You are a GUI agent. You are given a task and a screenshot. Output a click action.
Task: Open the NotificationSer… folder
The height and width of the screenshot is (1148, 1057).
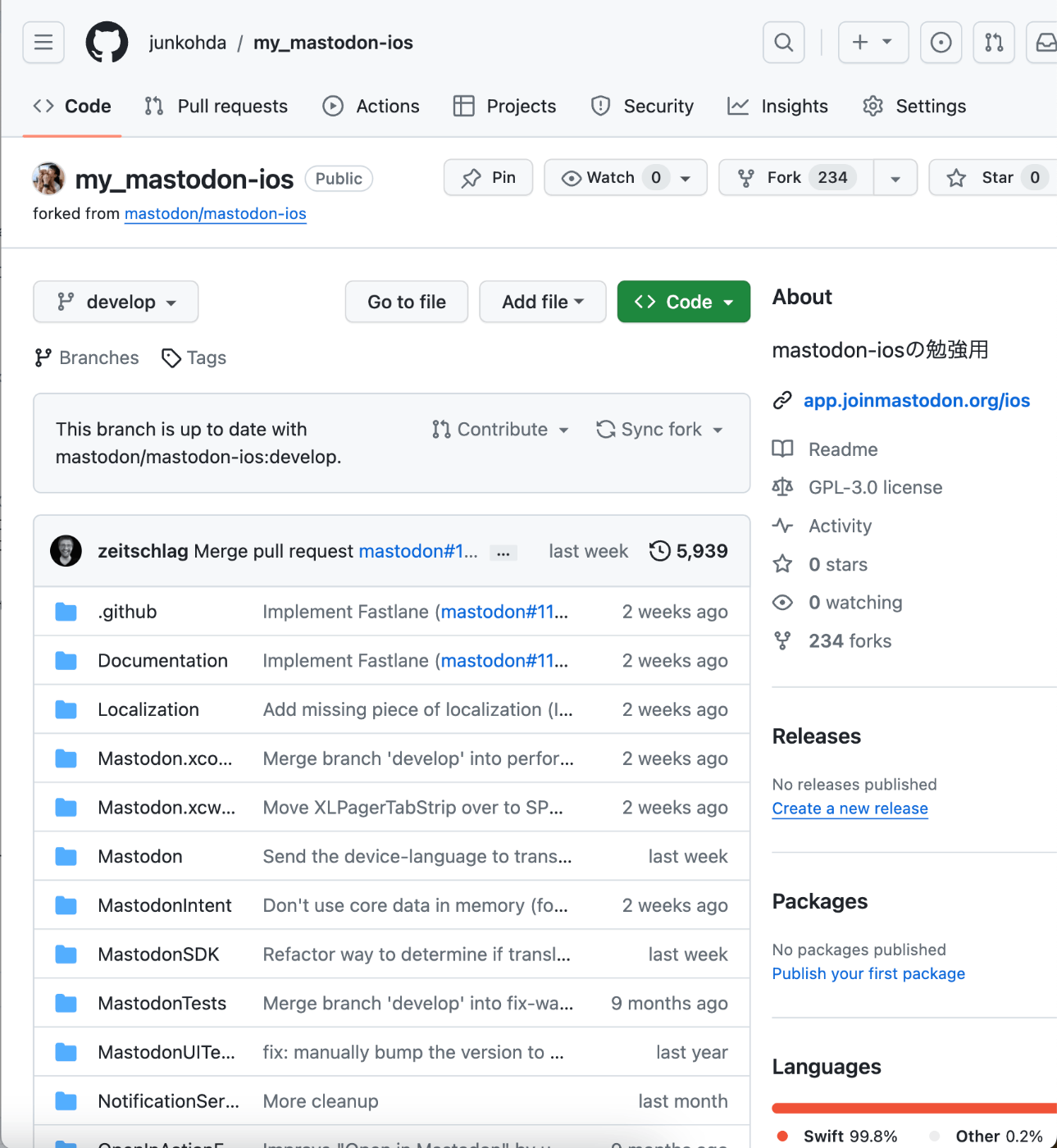pos(169,1101)
